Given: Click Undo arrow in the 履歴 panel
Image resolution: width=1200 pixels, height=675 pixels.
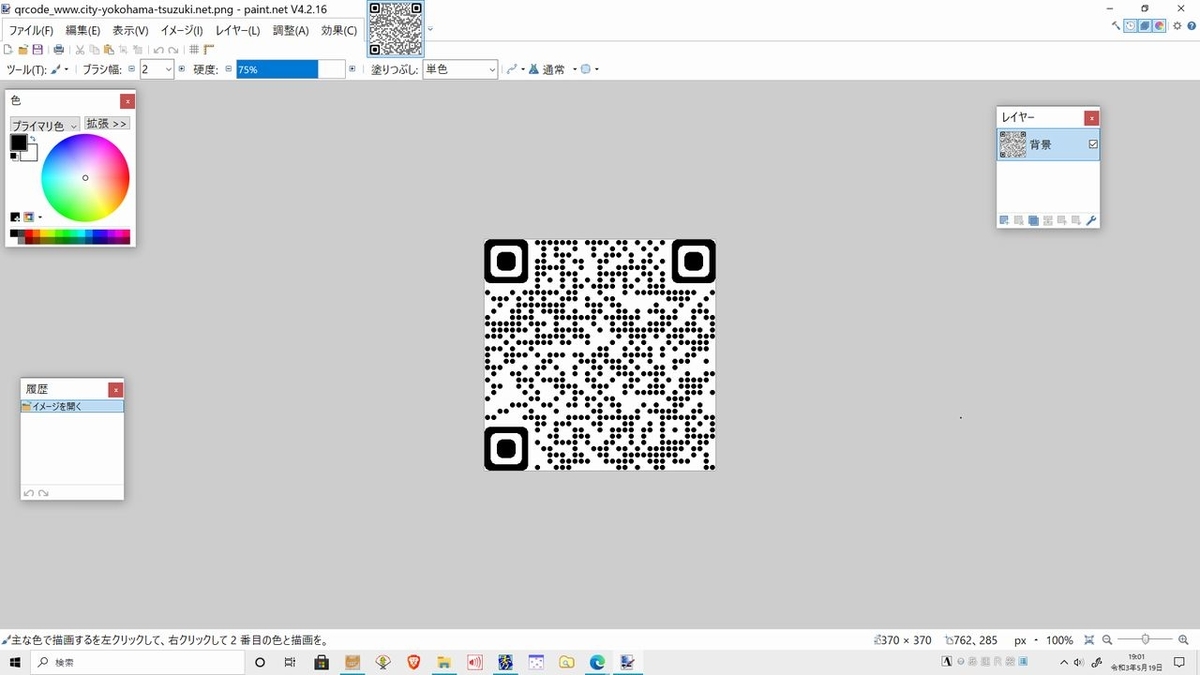Looking at the screenshot, I should click(28, 493).
